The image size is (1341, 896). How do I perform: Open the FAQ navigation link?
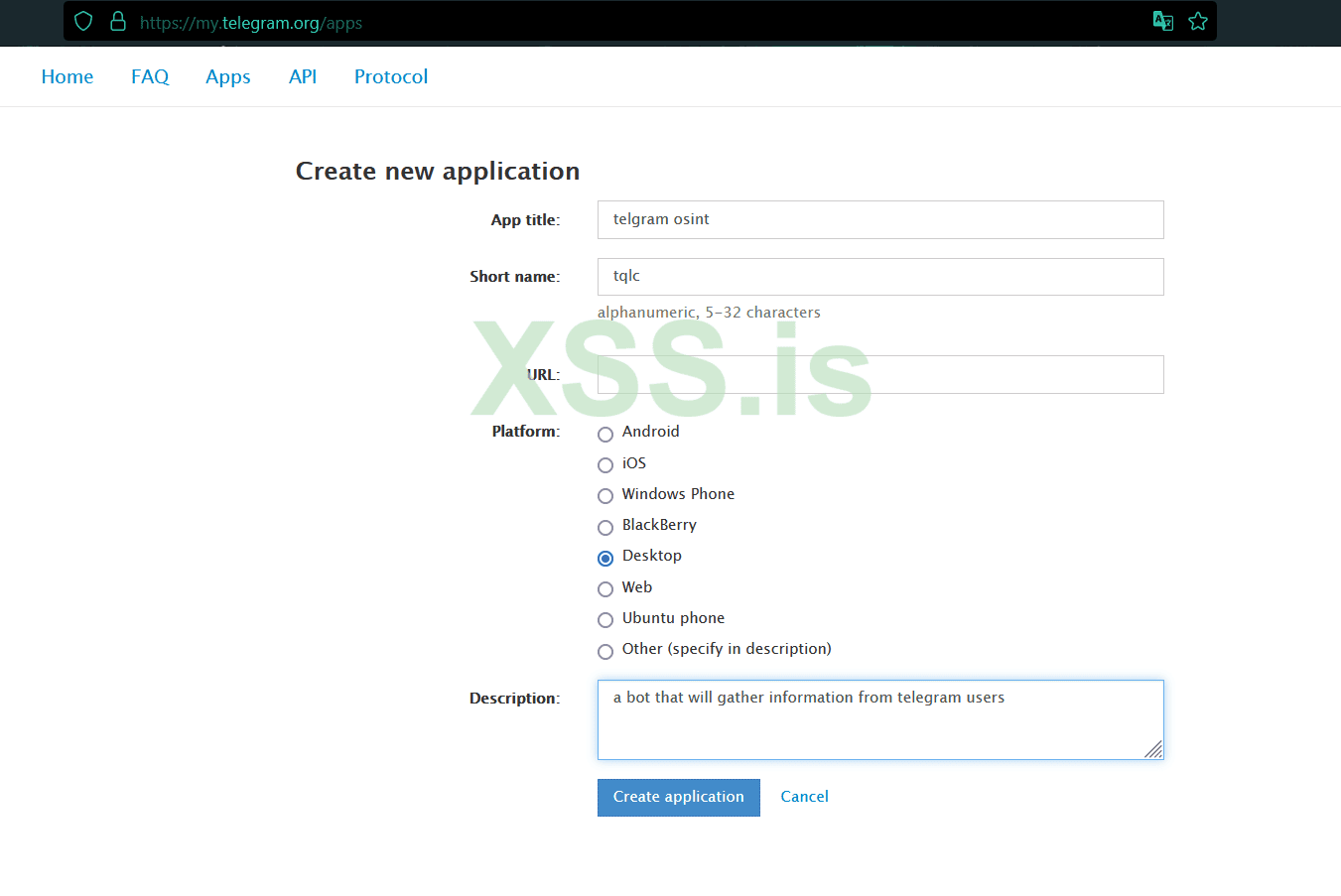pyautogui.click(x=150, y=76)
